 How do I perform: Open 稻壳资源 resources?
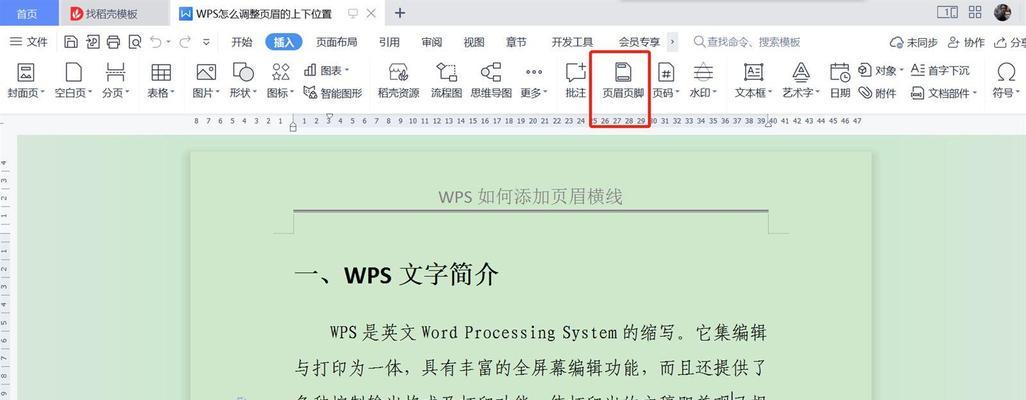(398, 81)
